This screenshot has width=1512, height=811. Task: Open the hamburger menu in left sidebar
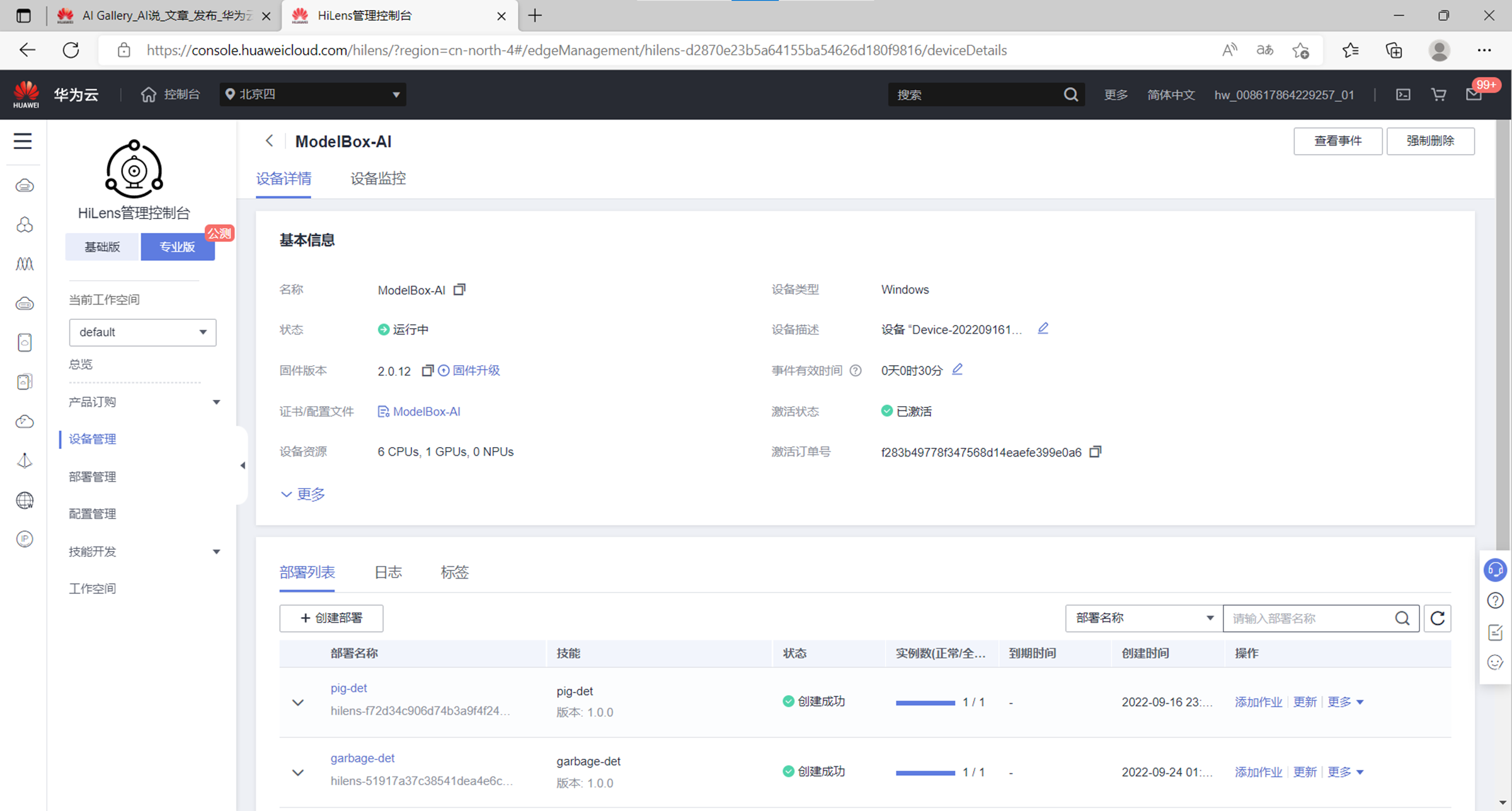tap(23, 141)
